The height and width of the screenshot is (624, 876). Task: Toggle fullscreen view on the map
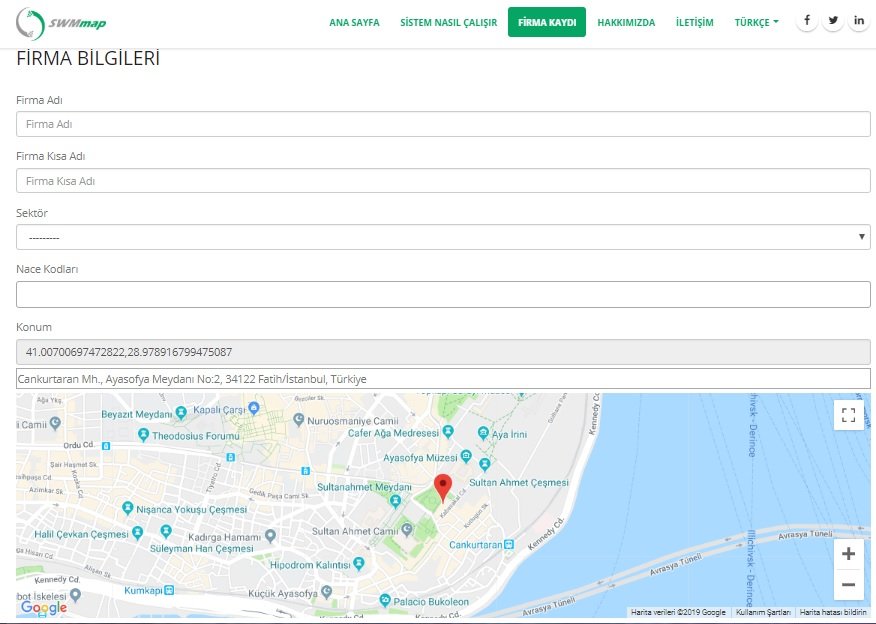849,414
